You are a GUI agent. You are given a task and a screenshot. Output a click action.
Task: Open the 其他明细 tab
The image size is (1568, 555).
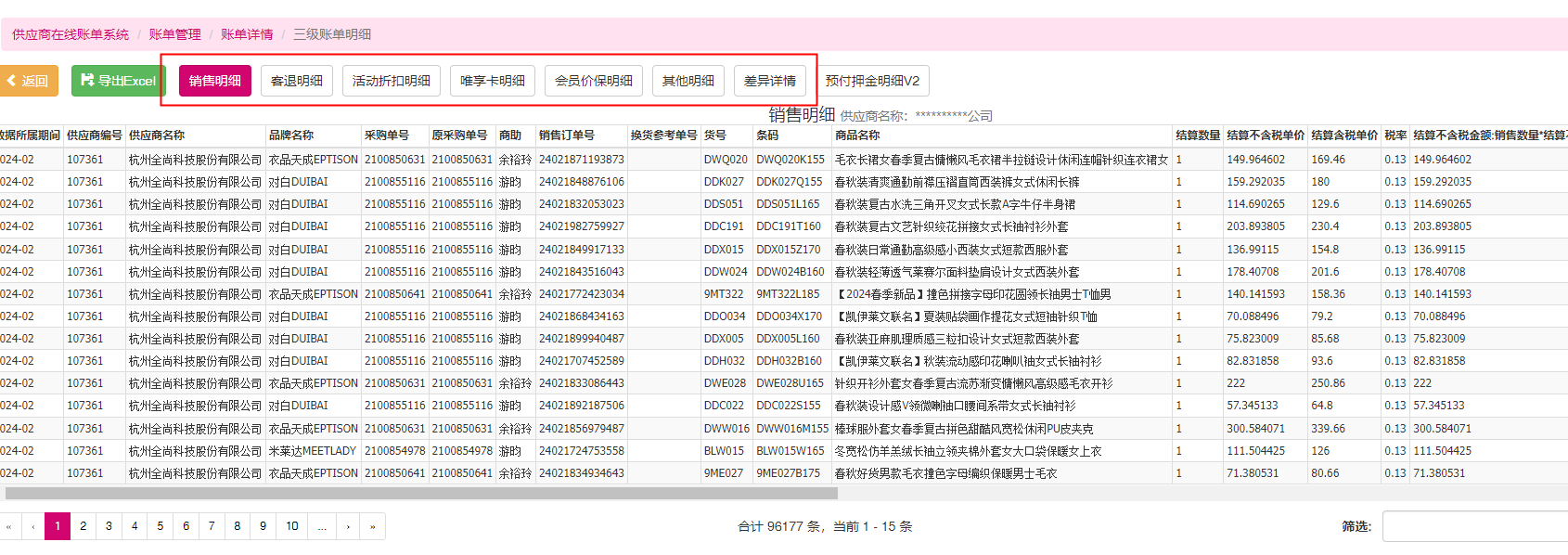point(688,81)
